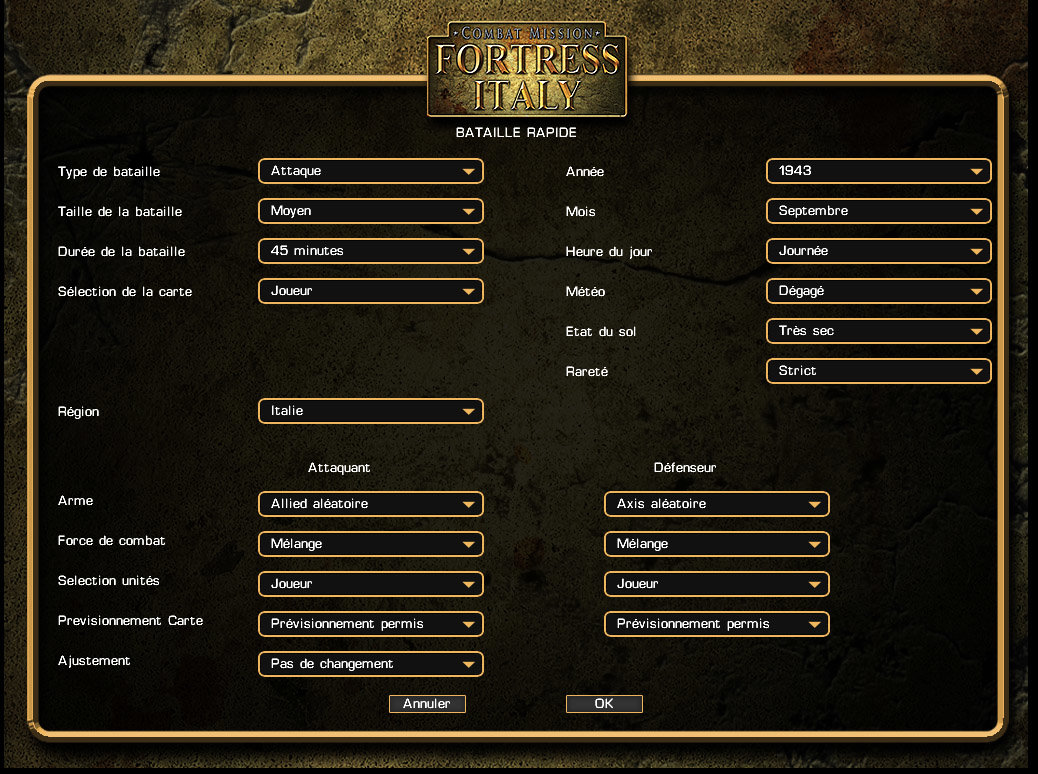The image size is (1038, 774).
Task: Change Etat du sol from Très sec
Action: (878, 331)
